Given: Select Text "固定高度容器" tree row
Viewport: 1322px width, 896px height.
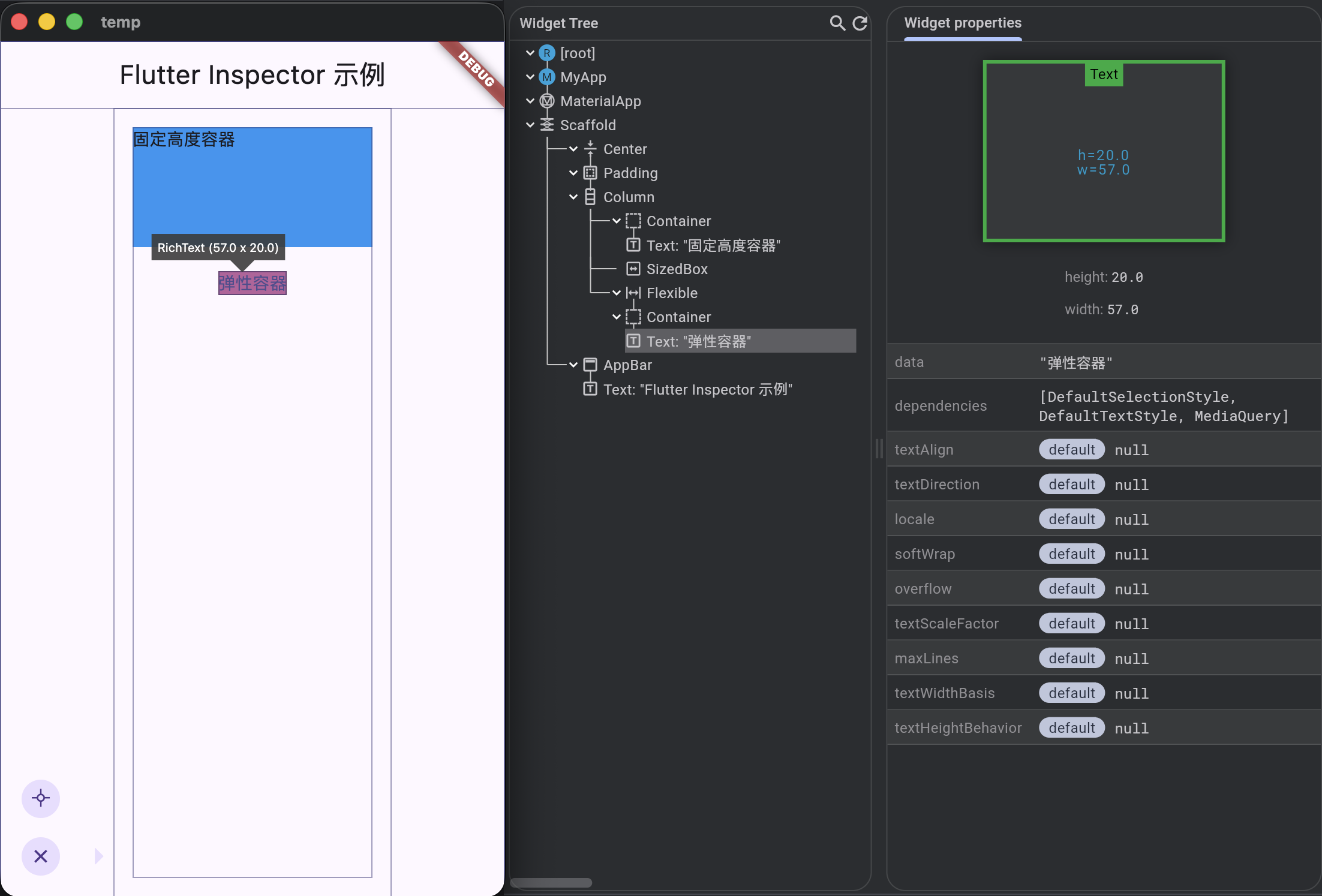Looking at the screenshot, I should 713,245.
